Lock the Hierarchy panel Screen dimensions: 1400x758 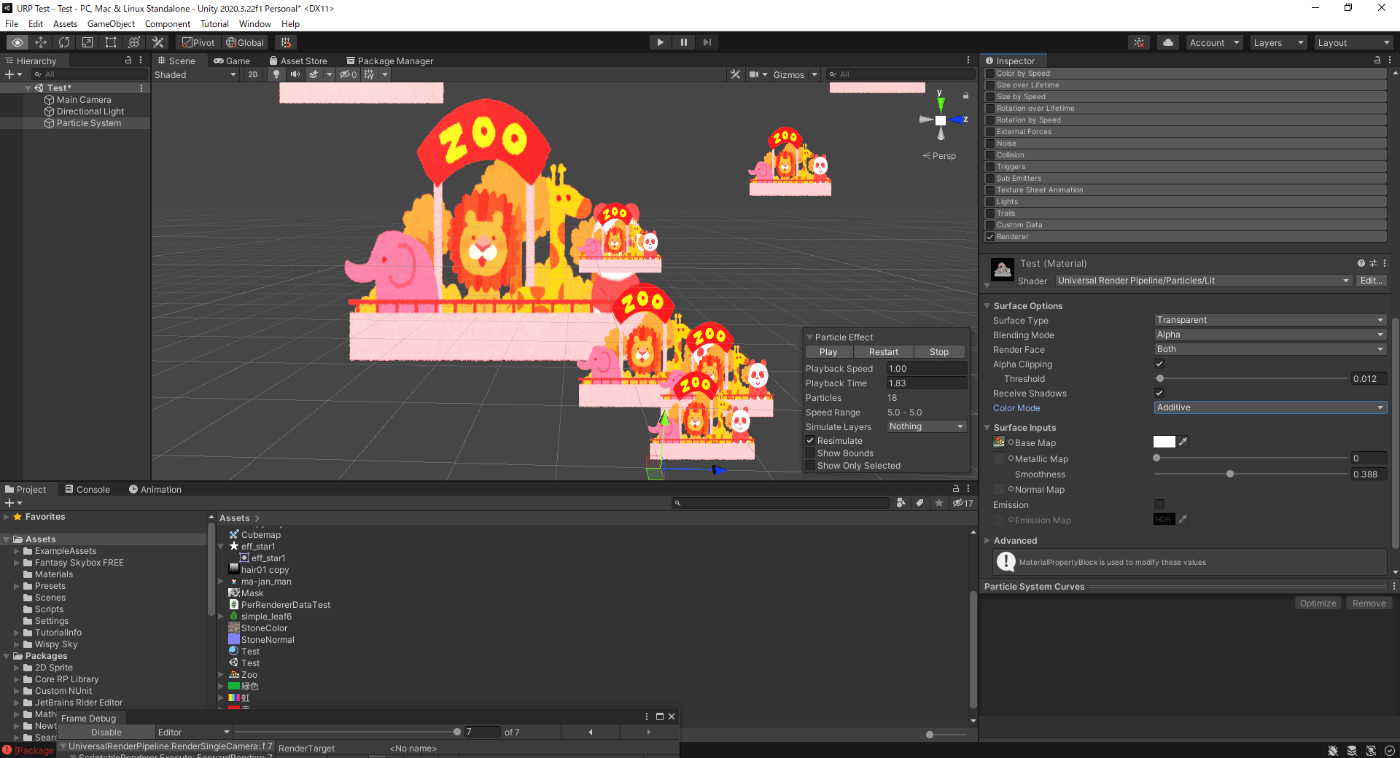[128, 60]
